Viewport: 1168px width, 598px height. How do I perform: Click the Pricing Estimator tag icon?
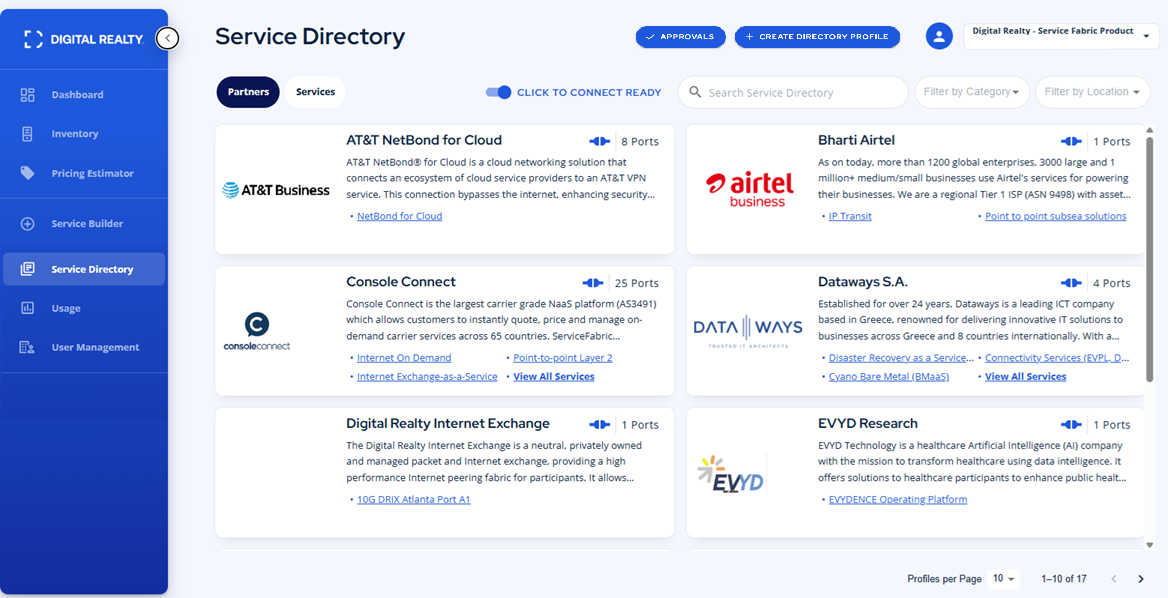tap(28, 173)
